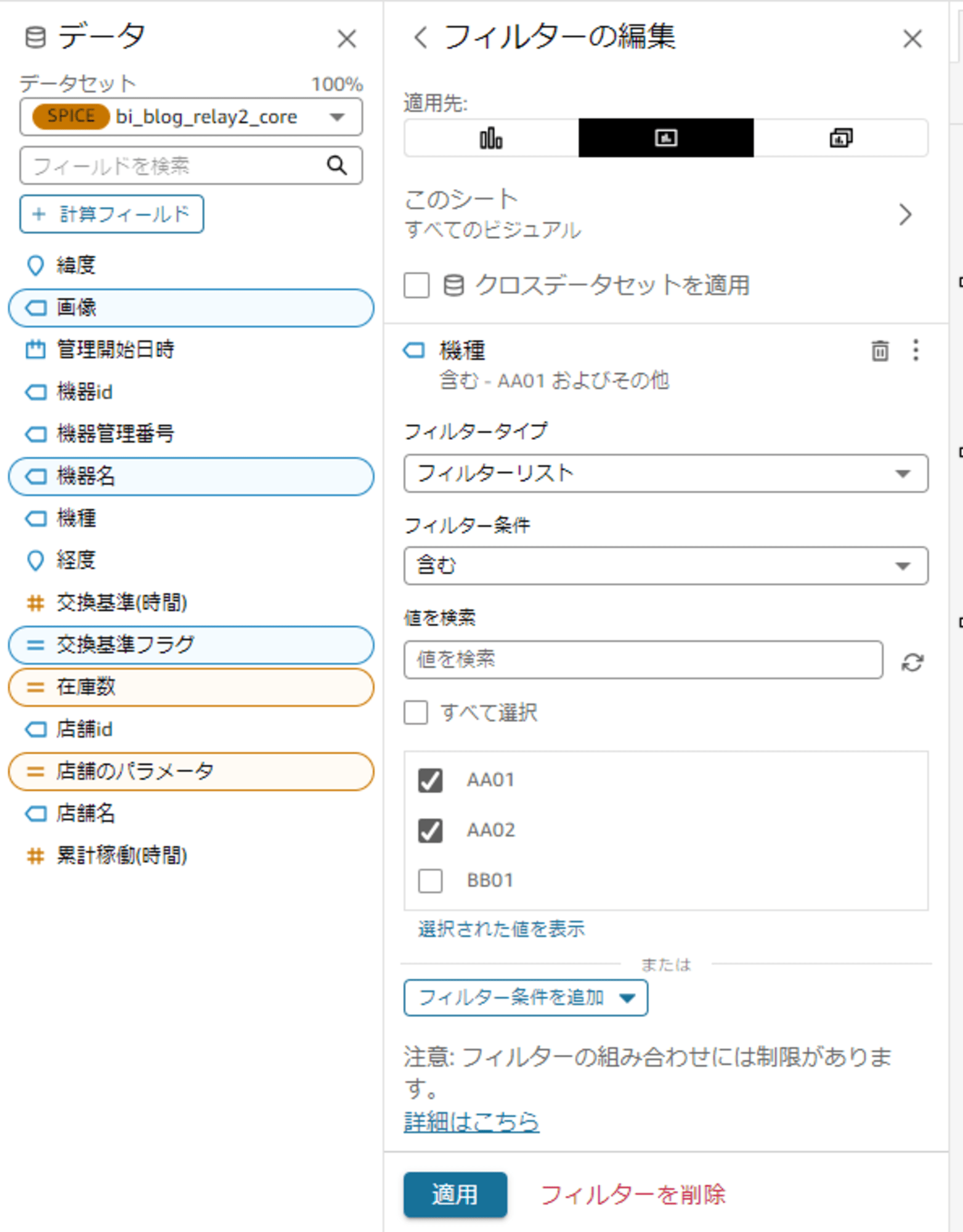The width and height of the screenshot is (963, 1232).
Task: Select the 機器名 field
Action: [x=191, y=476]
